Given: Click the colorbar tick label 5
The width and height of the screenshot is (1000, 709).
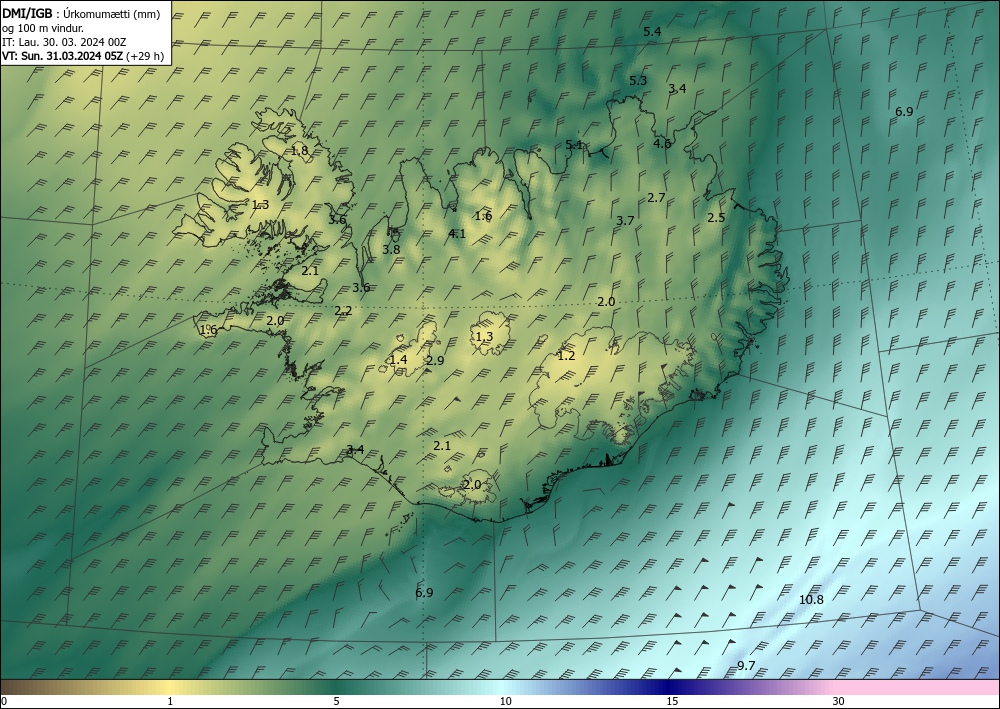Looking at the screenshot, I should click(x=336, y=701).
